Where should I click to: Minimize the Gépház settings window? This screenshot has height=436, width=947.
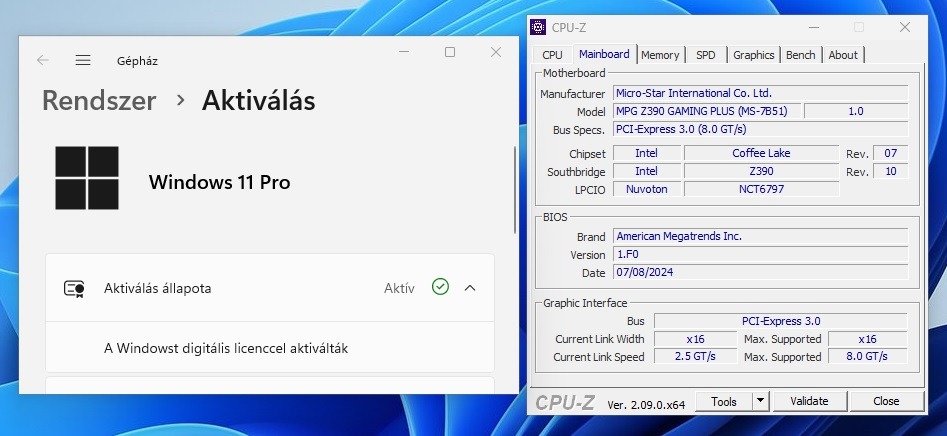click(404, 53)
